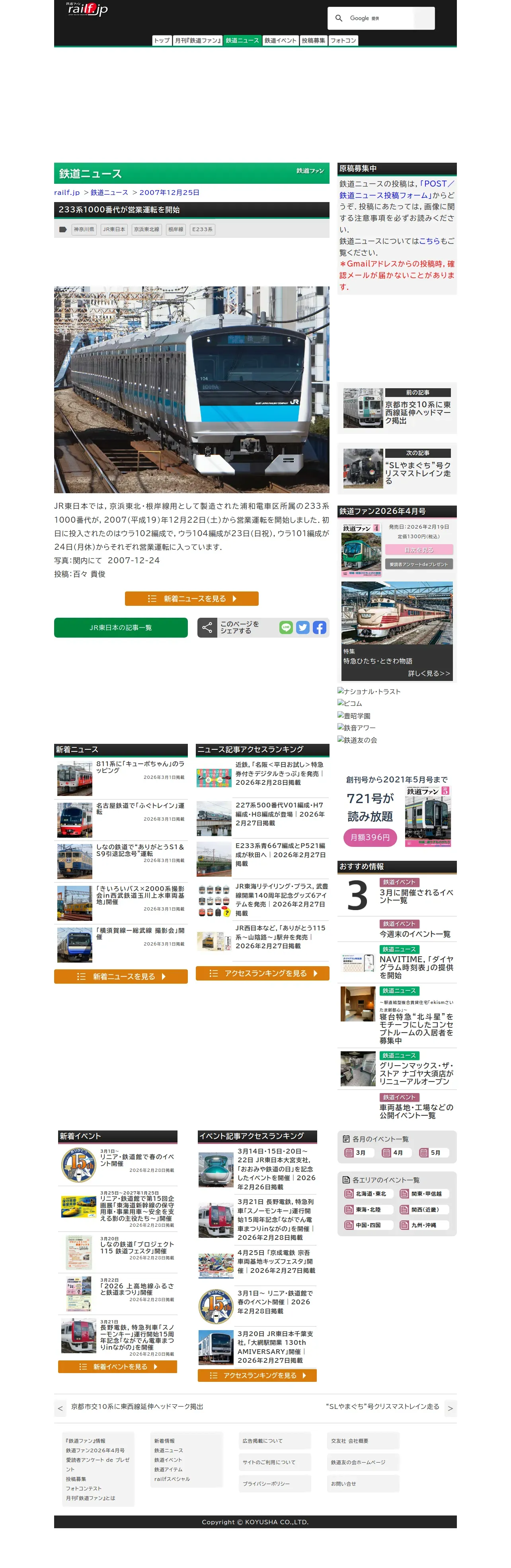
Task: Go to previous article via left arrow
Action: (x=60, y=1408)
